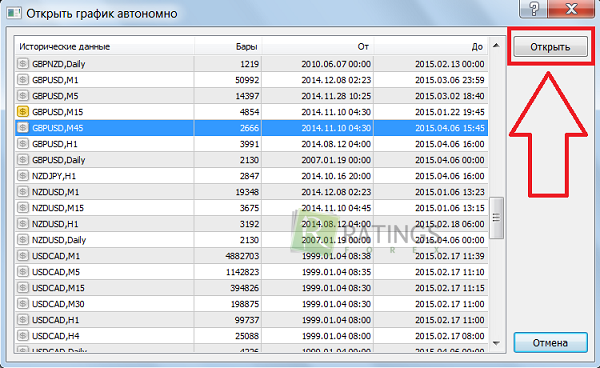The image size is (600, 368).
Task: Click the GBPUSD,Daily row icon
Action: (x=23, y=160)
